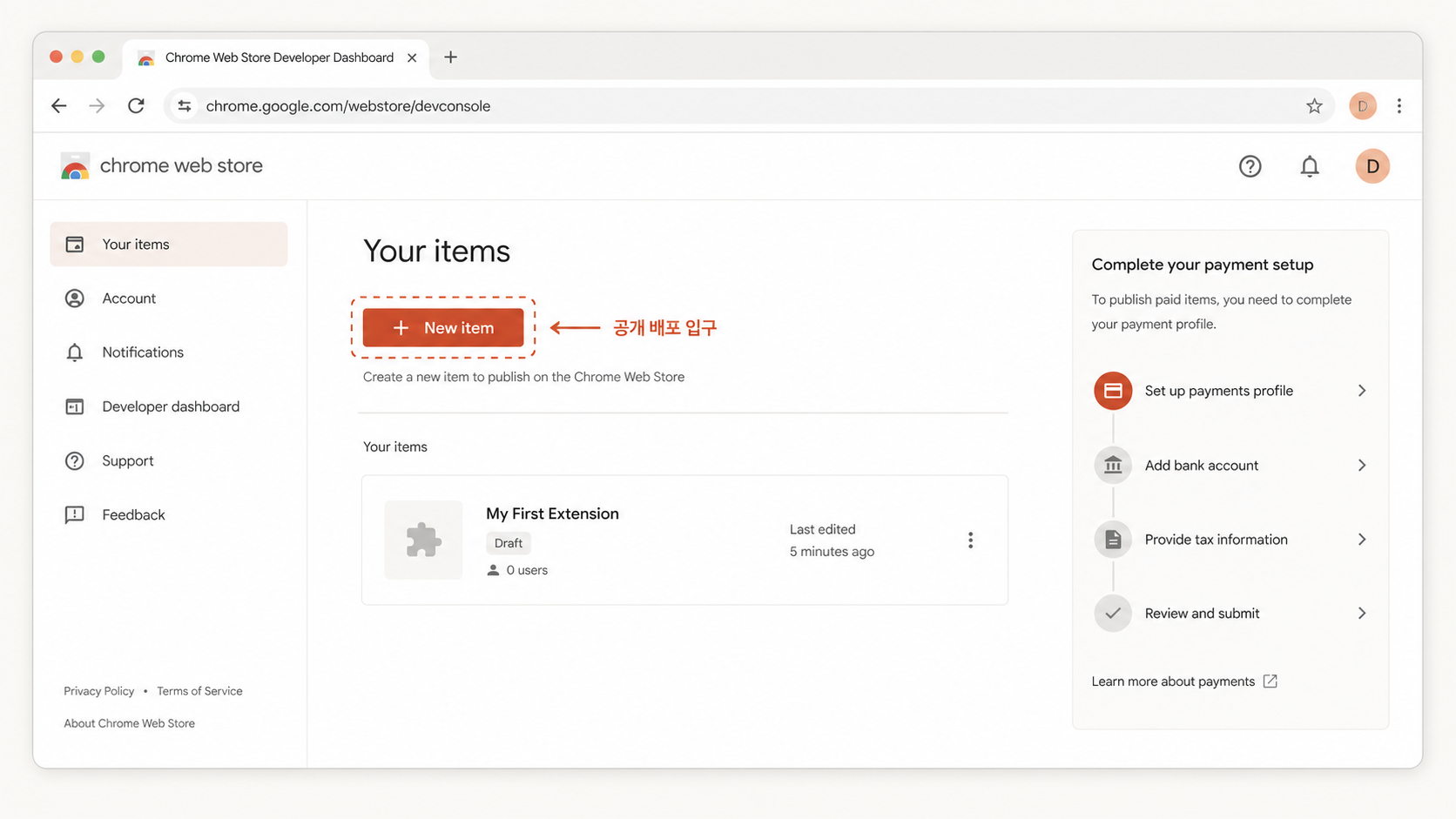This screenshot has height=819, width=1456.
Task: Click the Draft status badge
Action: click(509, 543)
